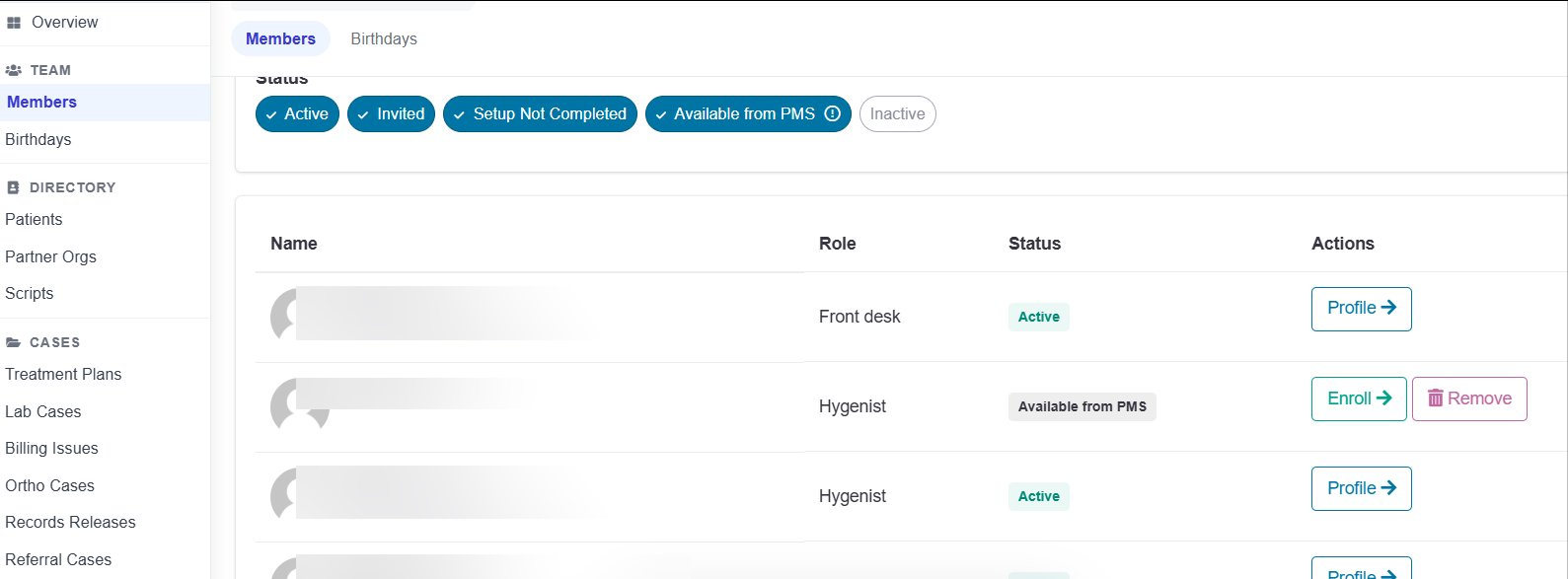Switch to the Birthdays tab

[384, 38]
